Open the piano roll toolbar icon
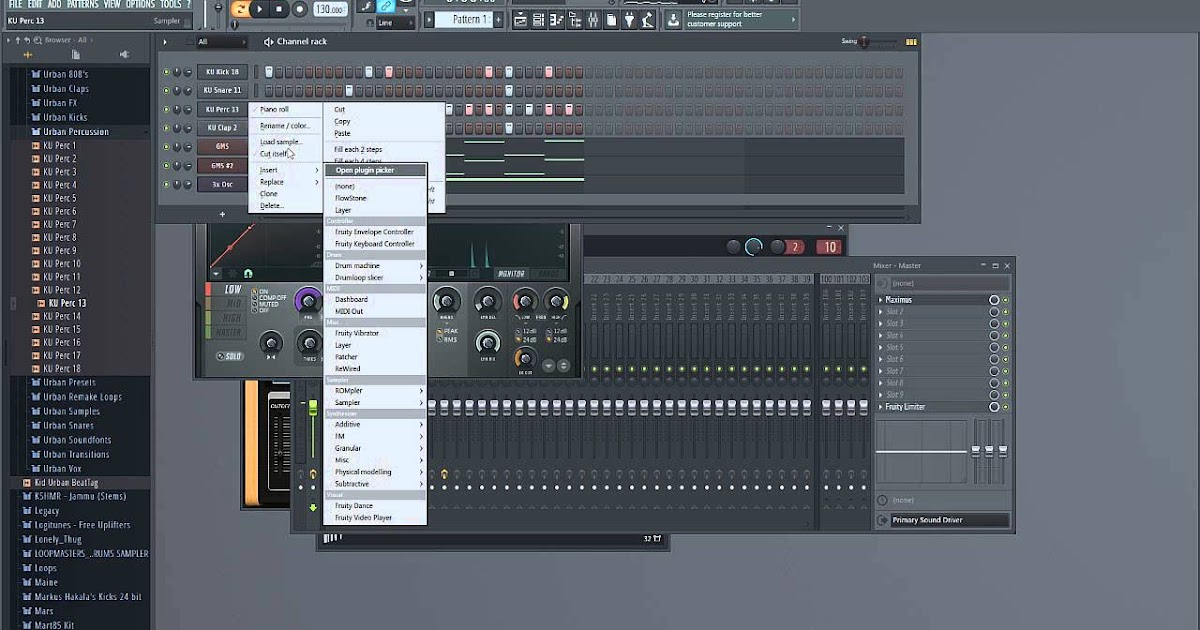The height and width of the screenshot is (630, 1200). click(556, 20)
